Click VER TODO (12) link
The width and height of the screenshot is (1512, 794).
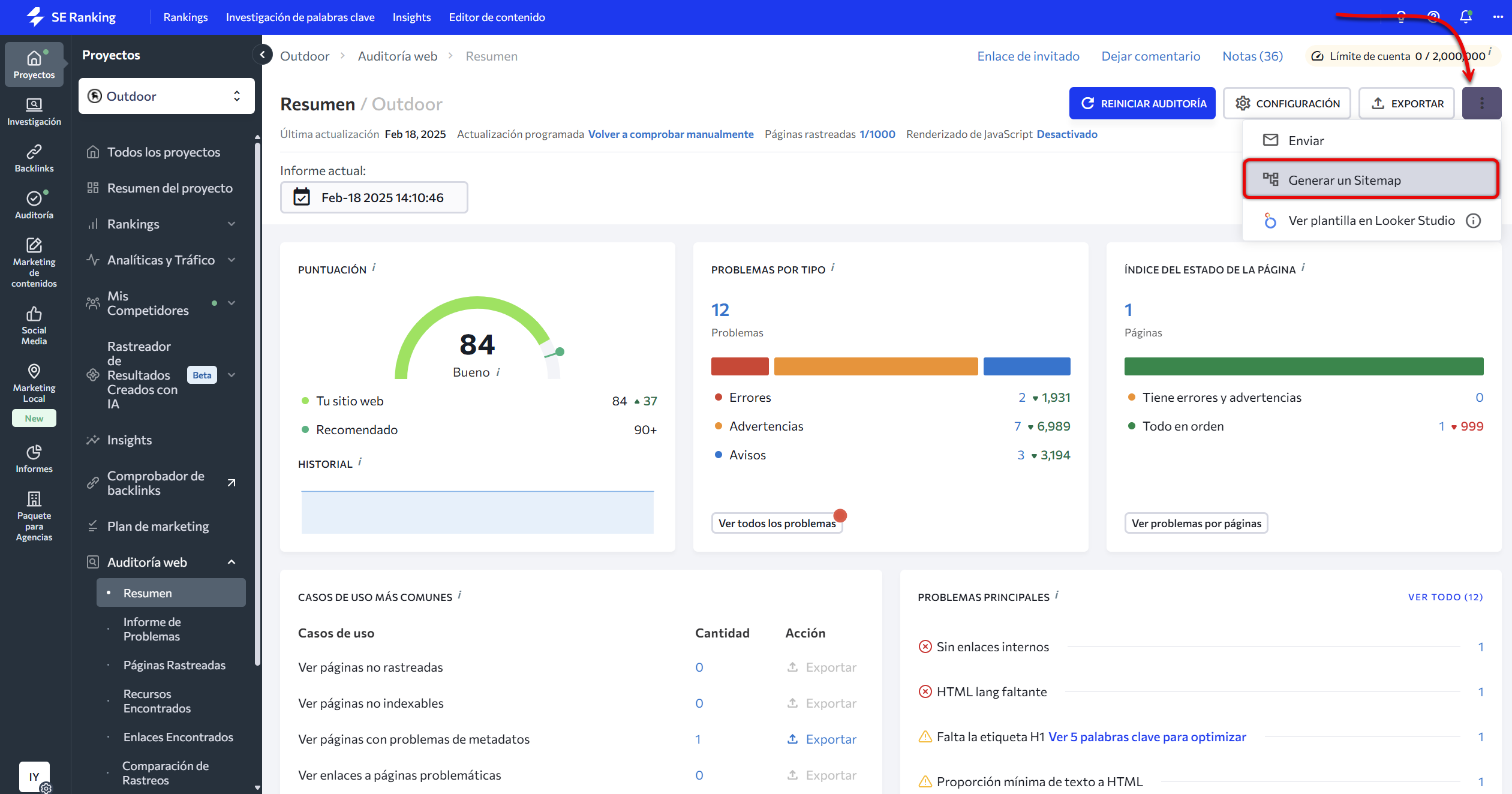coord(1445,597)
